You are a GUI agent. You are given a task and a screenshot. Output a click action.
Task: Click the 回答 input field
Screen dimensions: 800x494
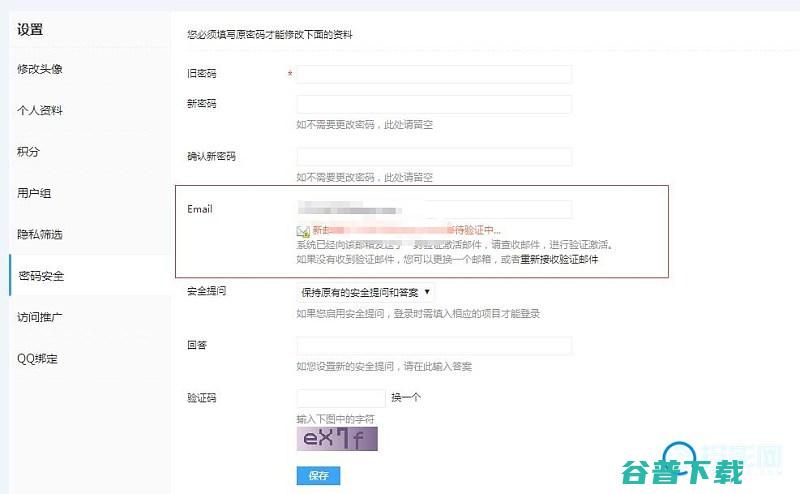pos(434,346)
